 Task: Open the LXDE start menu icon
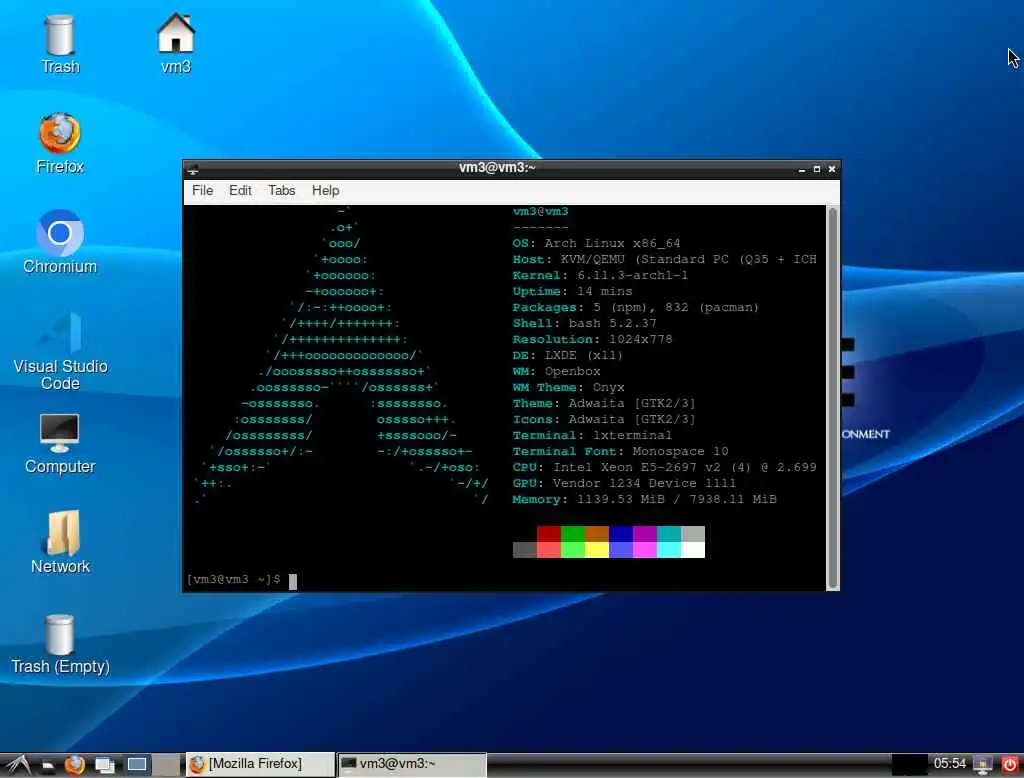[18, 764]
